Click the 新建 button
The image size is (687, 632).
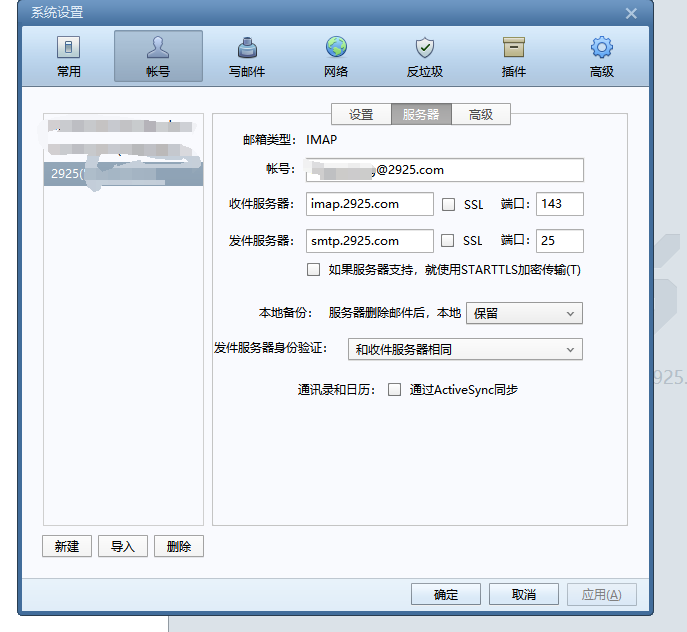(67, 546)
